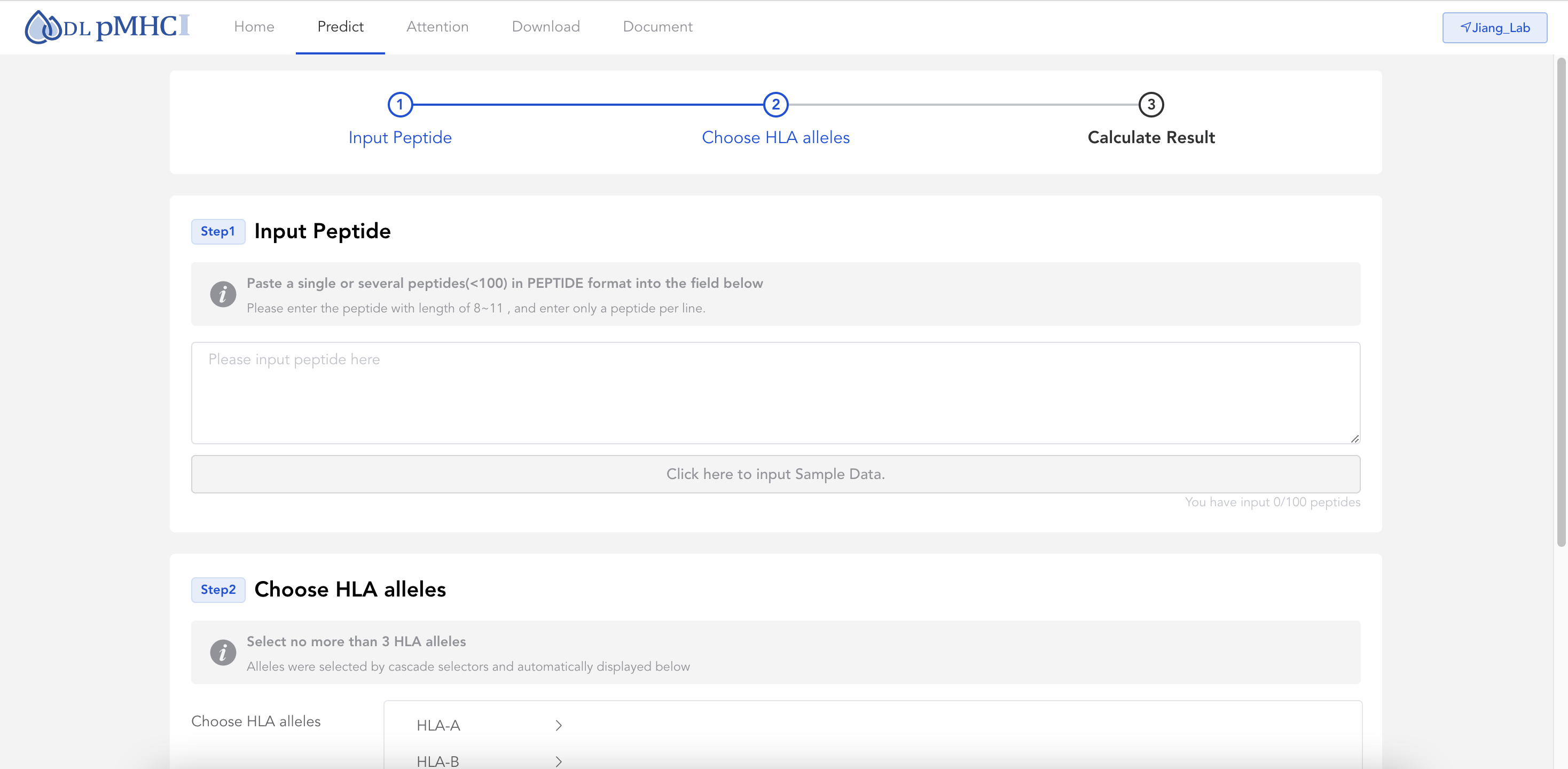
Task: Go to the Document tab
Action: [657, 27]
